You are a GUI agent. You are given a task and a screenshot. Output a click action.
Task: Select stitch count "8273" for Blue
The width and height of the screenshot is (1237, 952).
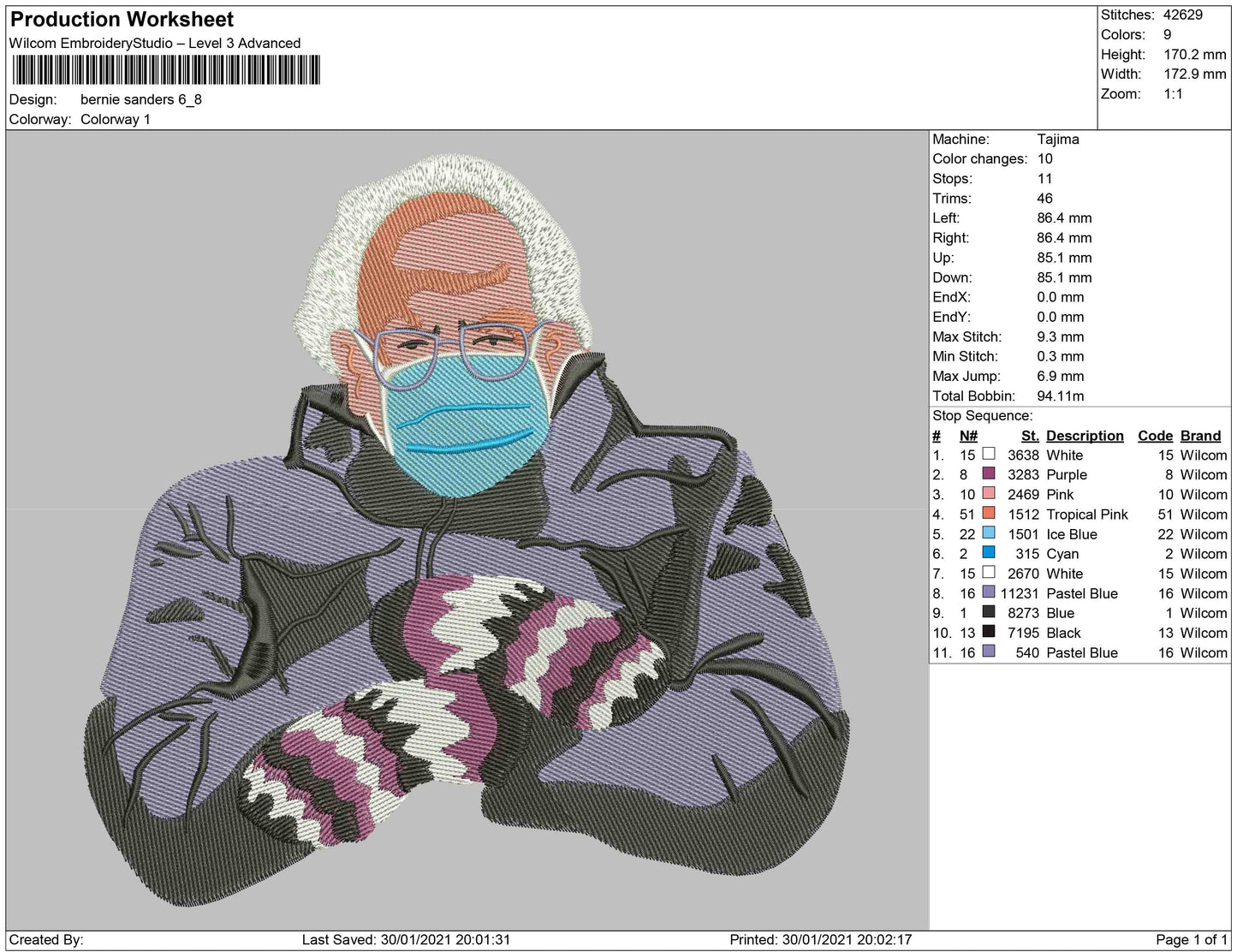[x=1023, y=612]
